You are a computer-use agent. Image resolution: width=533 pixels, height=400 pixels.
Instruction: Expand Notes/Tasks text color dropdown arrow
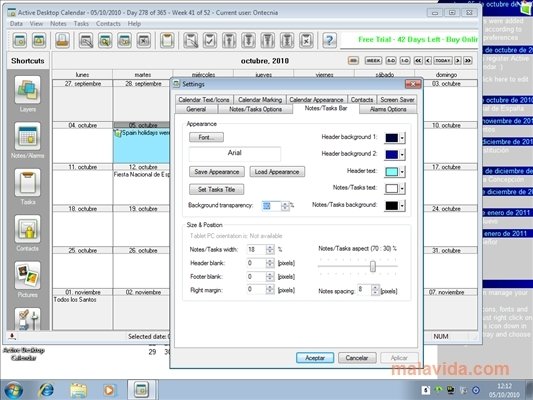[x=402, y=188]
